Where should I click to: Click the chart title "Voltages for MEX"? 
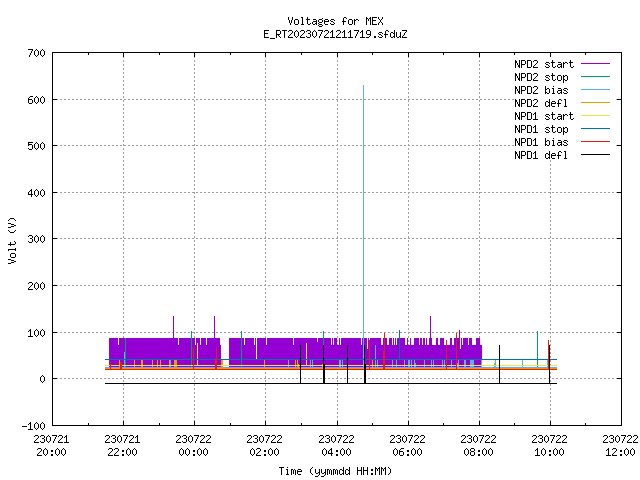point(335,21)
